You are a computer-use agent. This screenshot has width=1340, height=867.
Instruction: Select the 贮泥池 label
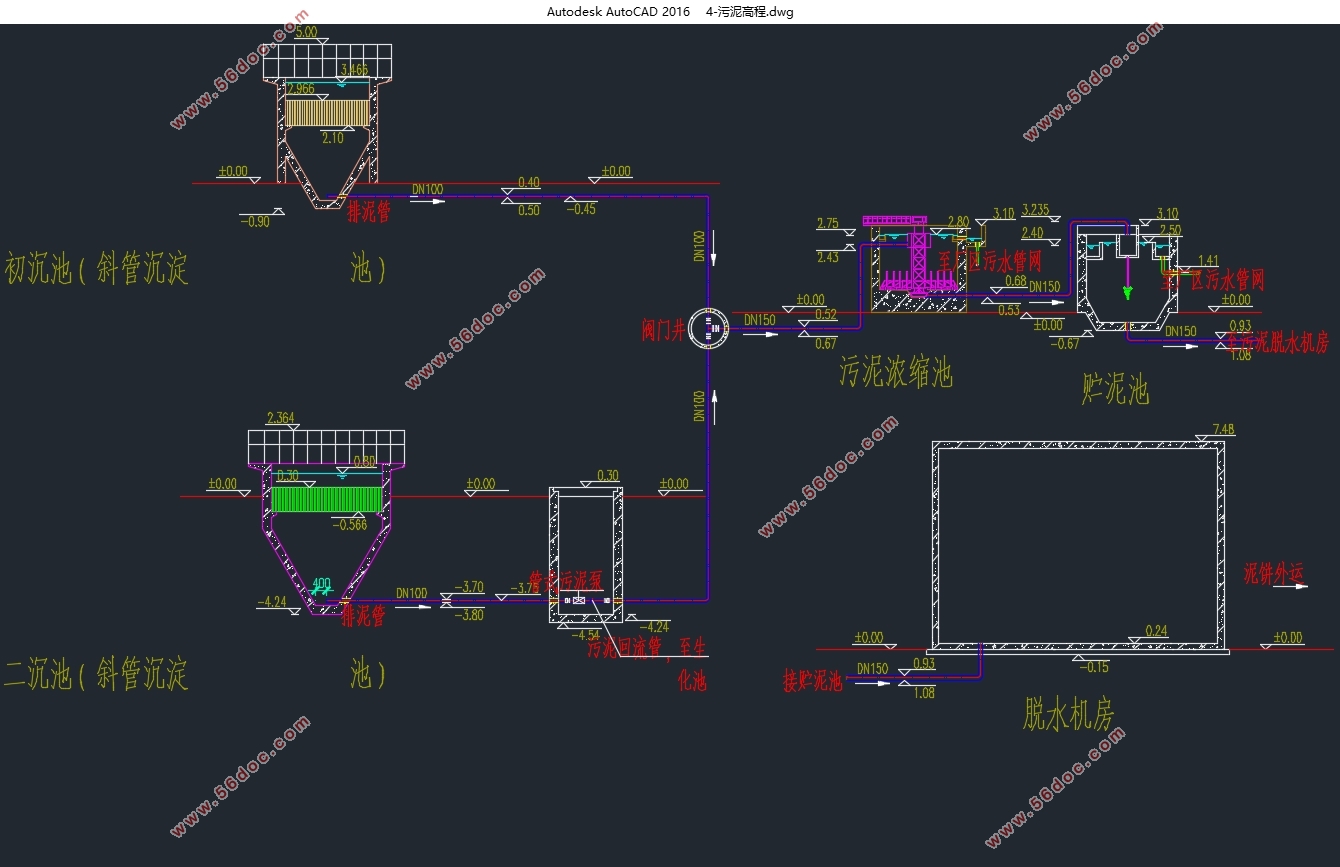tap(1116, 389)
